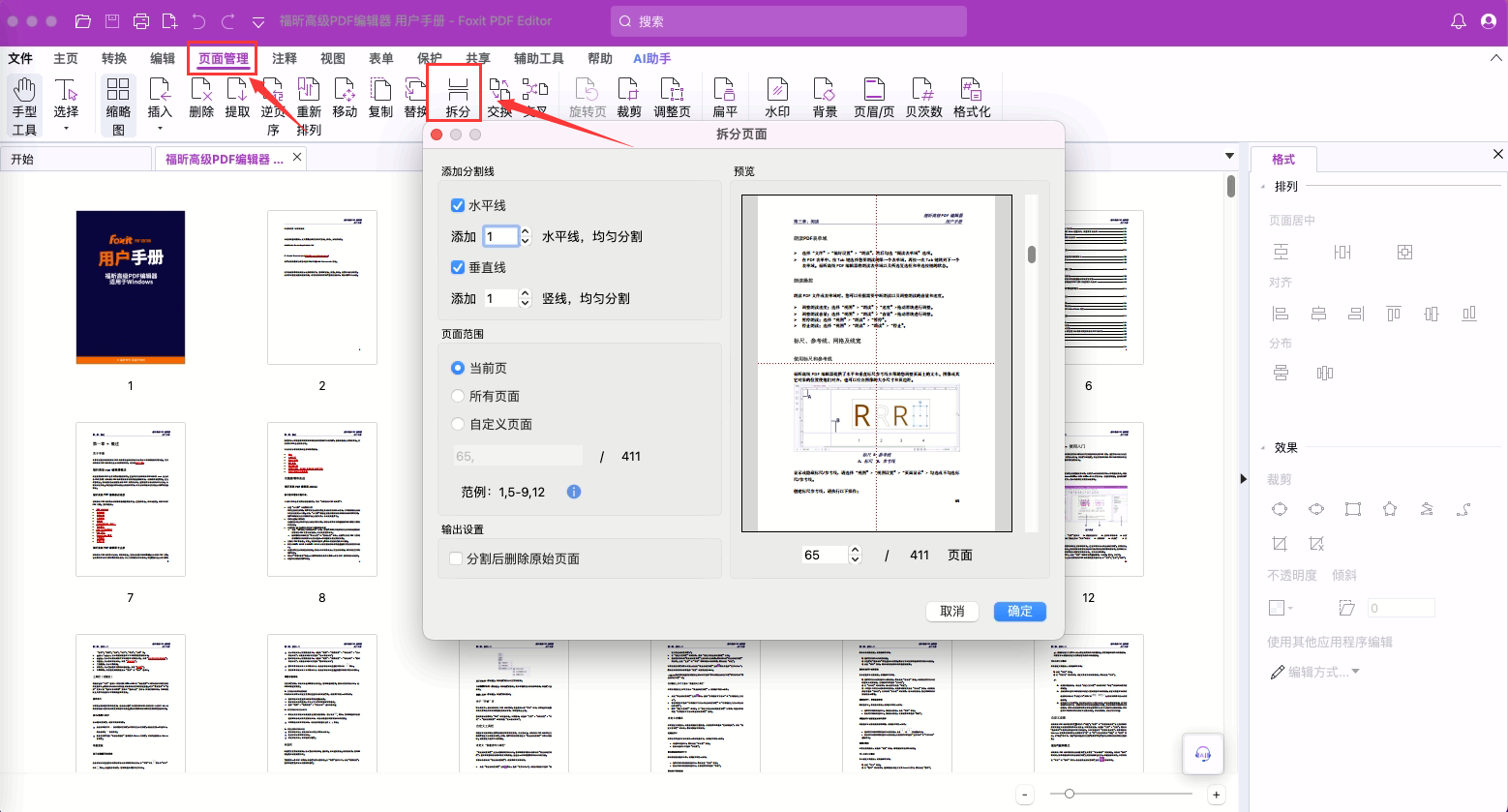The image size is (1508, 812).
Task: Click the 删除 delete pages icon
Action: pos(201,100)
